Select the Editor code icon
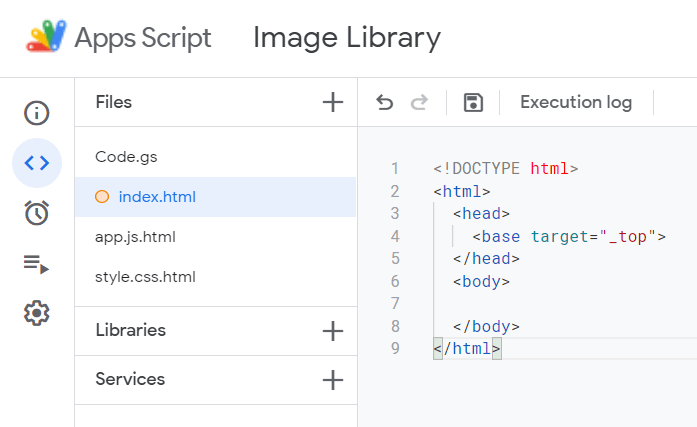The height and width of the screenshot is (427, 697). (x=37, y=163)
